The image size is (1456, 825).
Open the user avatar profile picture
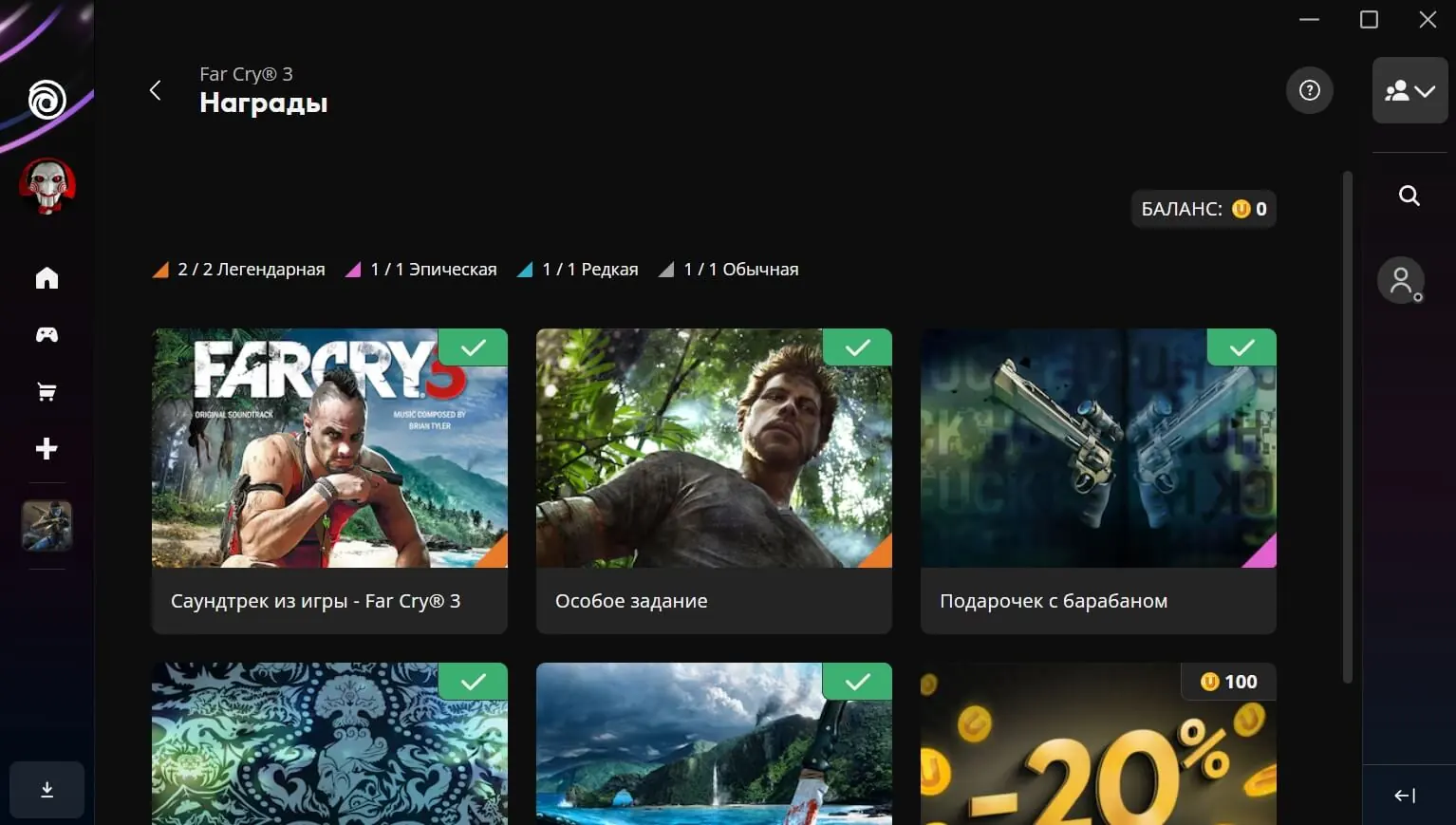click(47, 186)
